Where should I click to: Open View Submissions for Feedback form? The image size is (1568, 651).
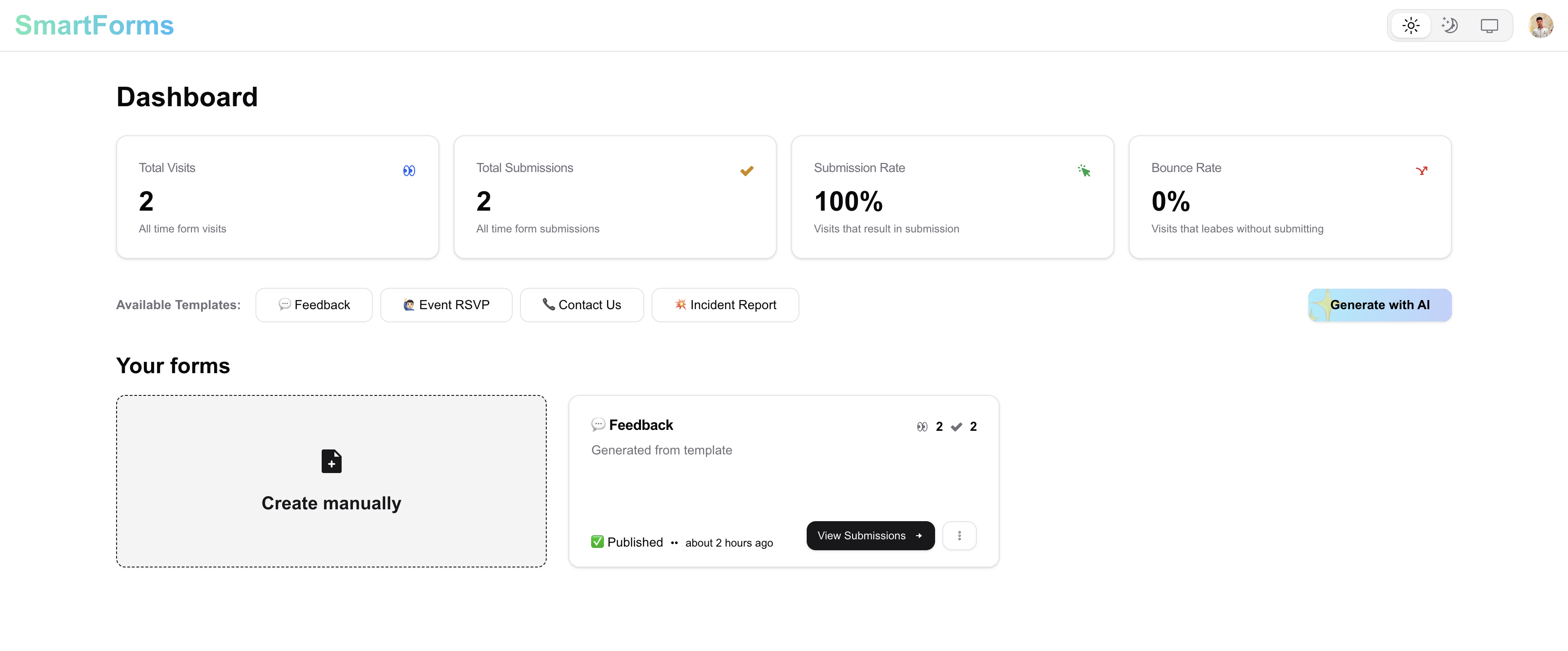870,535
